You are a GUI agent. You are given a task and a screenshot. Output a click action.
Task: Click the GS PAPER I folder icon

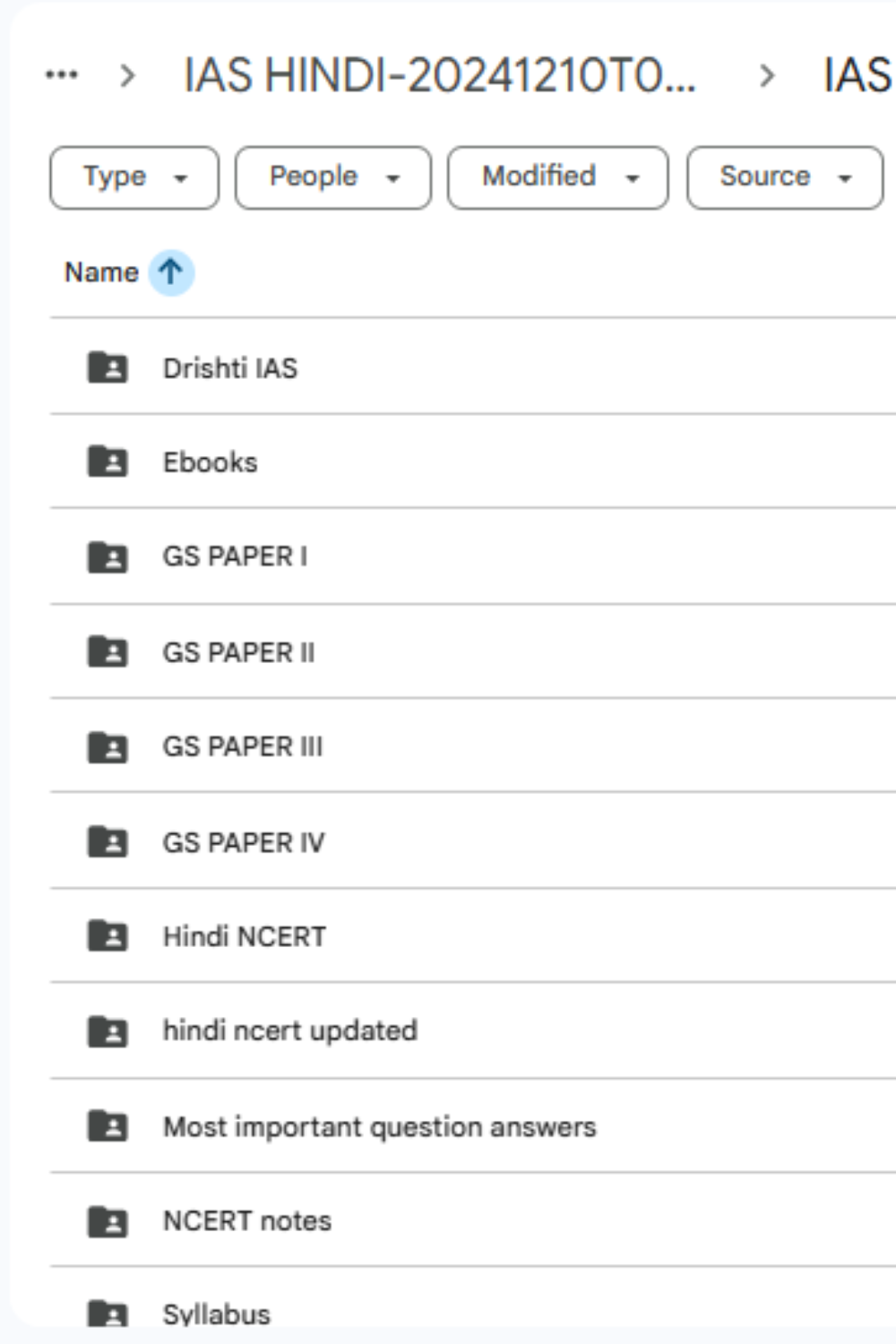(108, 556)
